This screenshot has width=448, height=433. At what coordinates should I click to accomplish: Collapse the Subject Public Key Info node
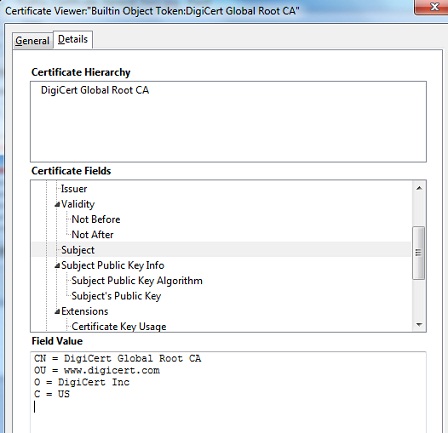point(57,266)
